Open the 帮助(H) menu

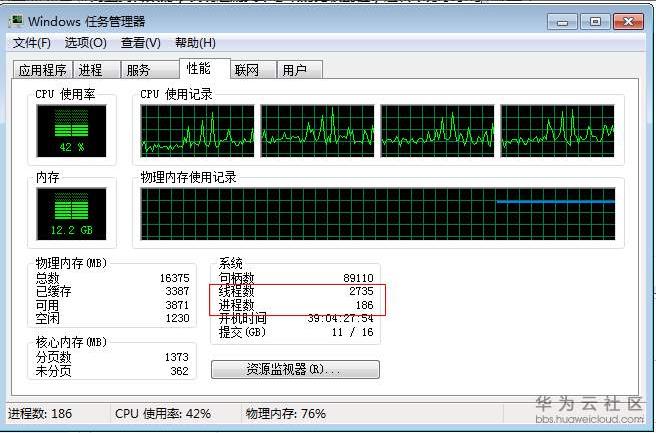point(195,43)
